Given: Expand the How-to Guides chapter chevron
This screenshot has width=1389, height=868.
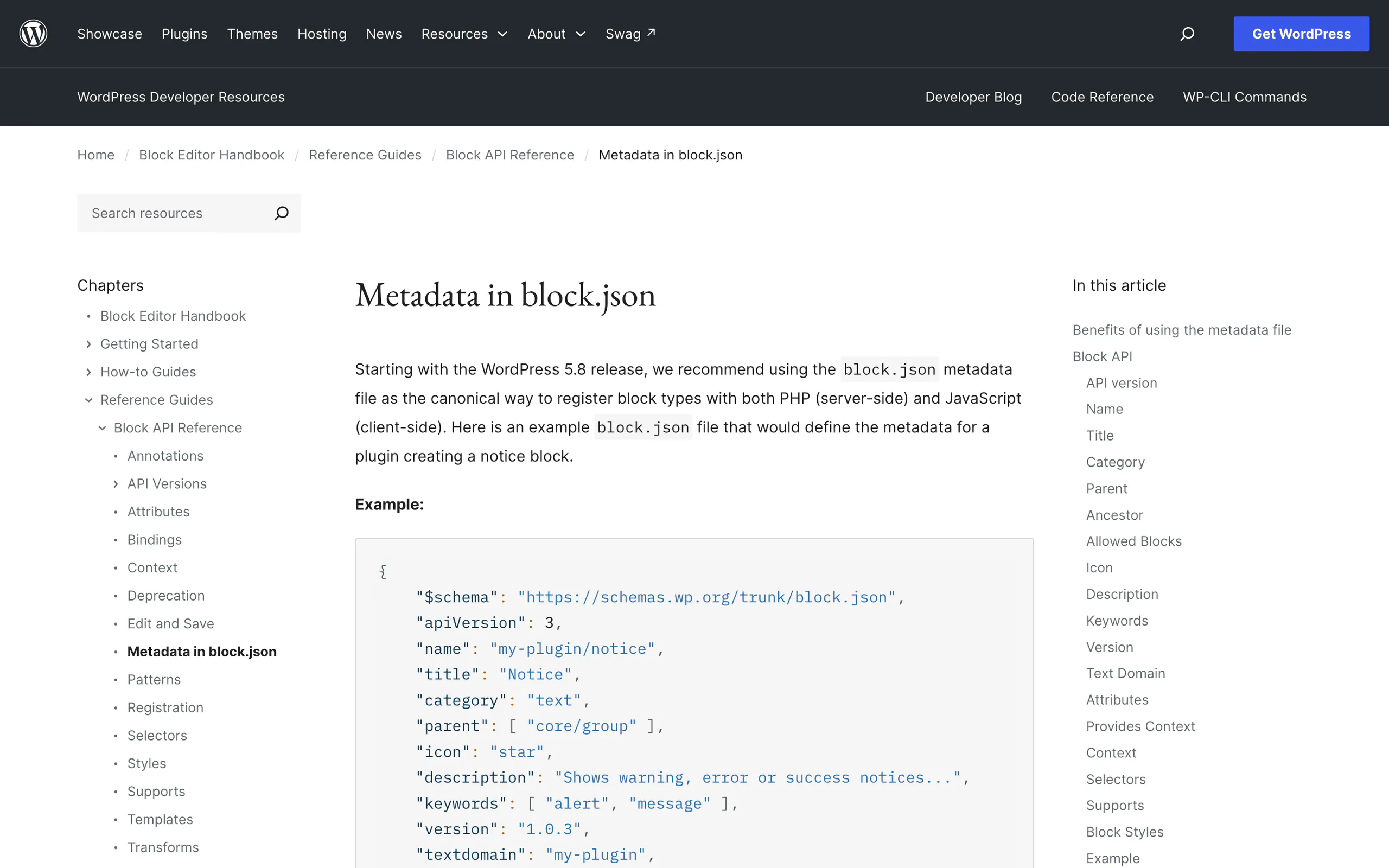Looking at the screenshot, I should click(x=88, y=372).
